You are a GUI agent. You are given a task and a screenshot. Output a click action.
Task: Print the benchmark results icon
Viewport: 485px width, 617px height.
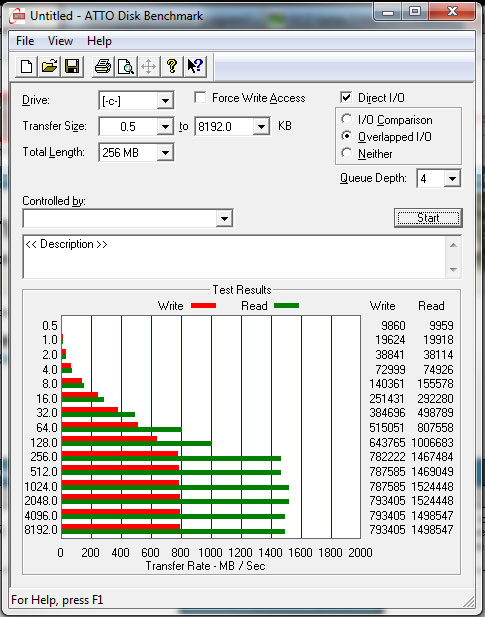click(103, 67)
